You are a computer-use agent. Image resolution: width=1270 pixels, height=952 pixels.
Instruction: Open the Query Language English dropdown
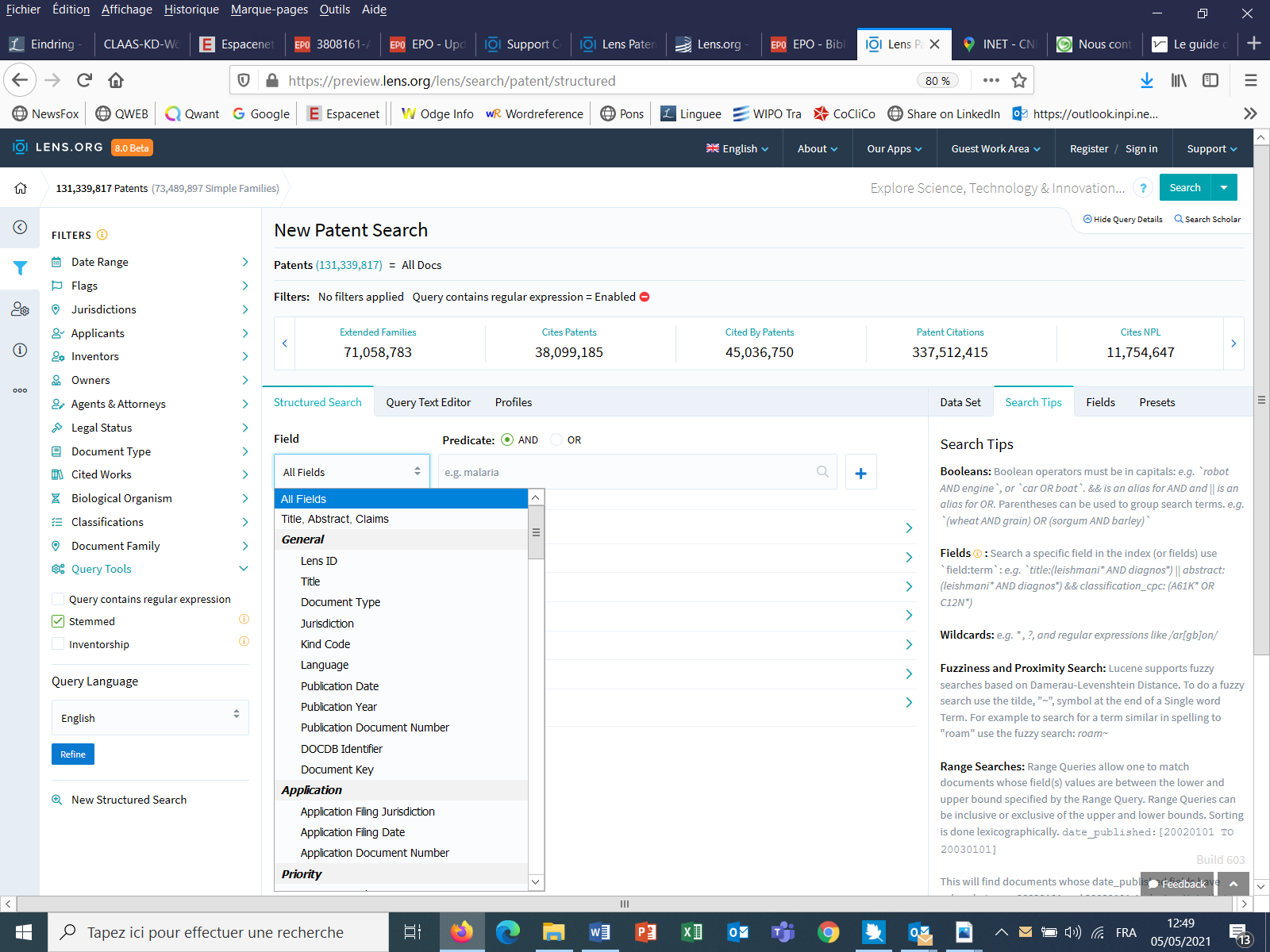point(150,718)
